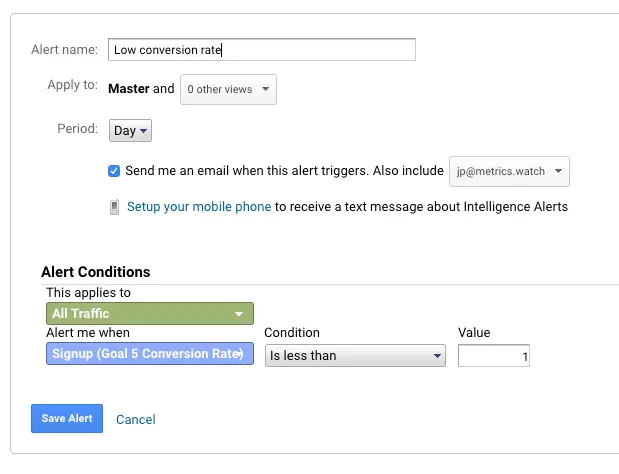Expand the Period 'Day' dropdown
This screenshot has width=619, height=474.
(130, 130)
